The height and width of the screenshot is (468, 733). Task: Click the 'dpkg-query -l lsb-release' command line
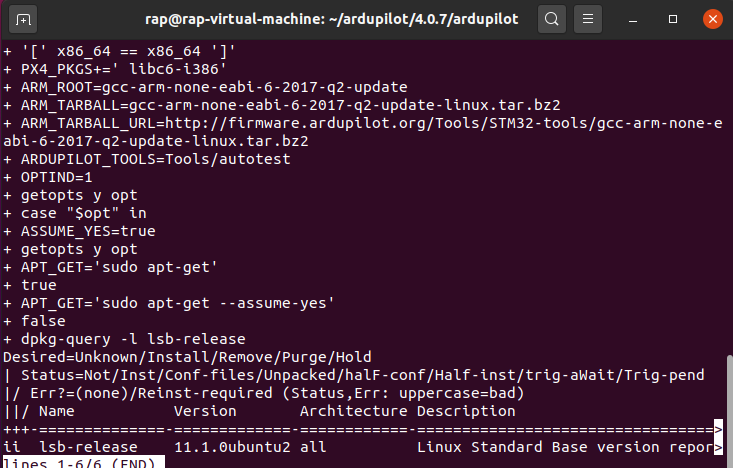[133, 339]
